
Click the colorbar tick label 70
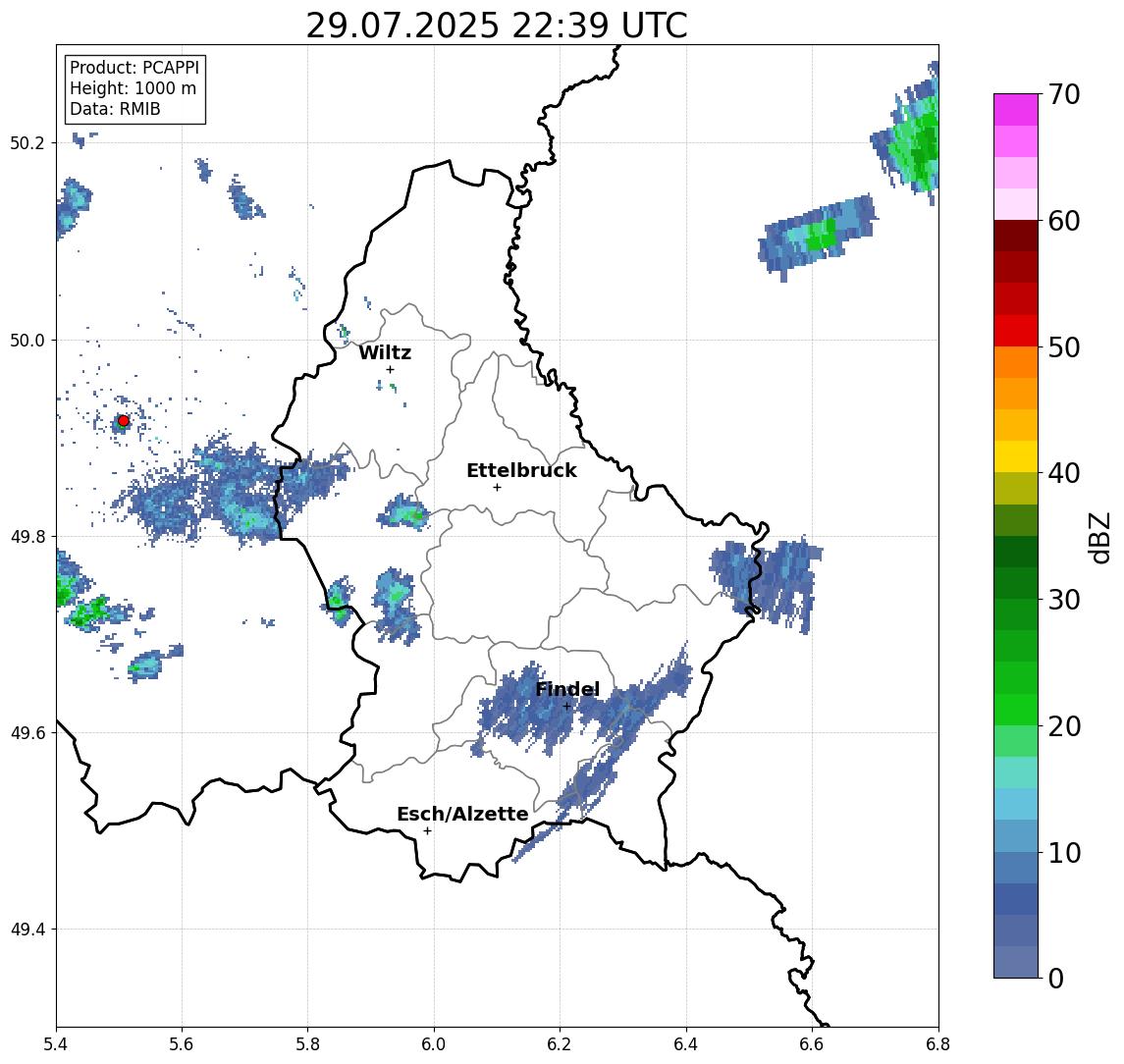click(1064, 94)
